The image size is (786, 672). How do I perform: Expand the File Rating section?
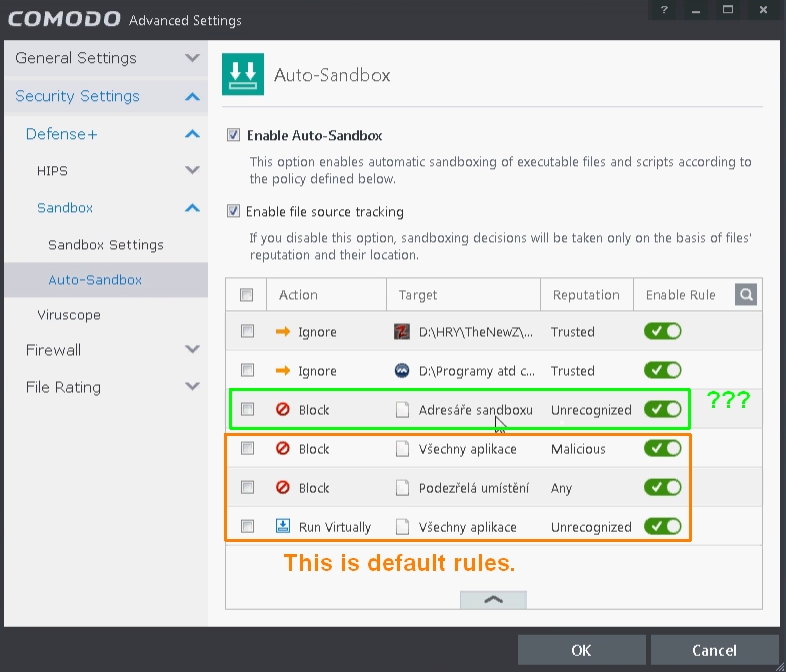(192, 387)
